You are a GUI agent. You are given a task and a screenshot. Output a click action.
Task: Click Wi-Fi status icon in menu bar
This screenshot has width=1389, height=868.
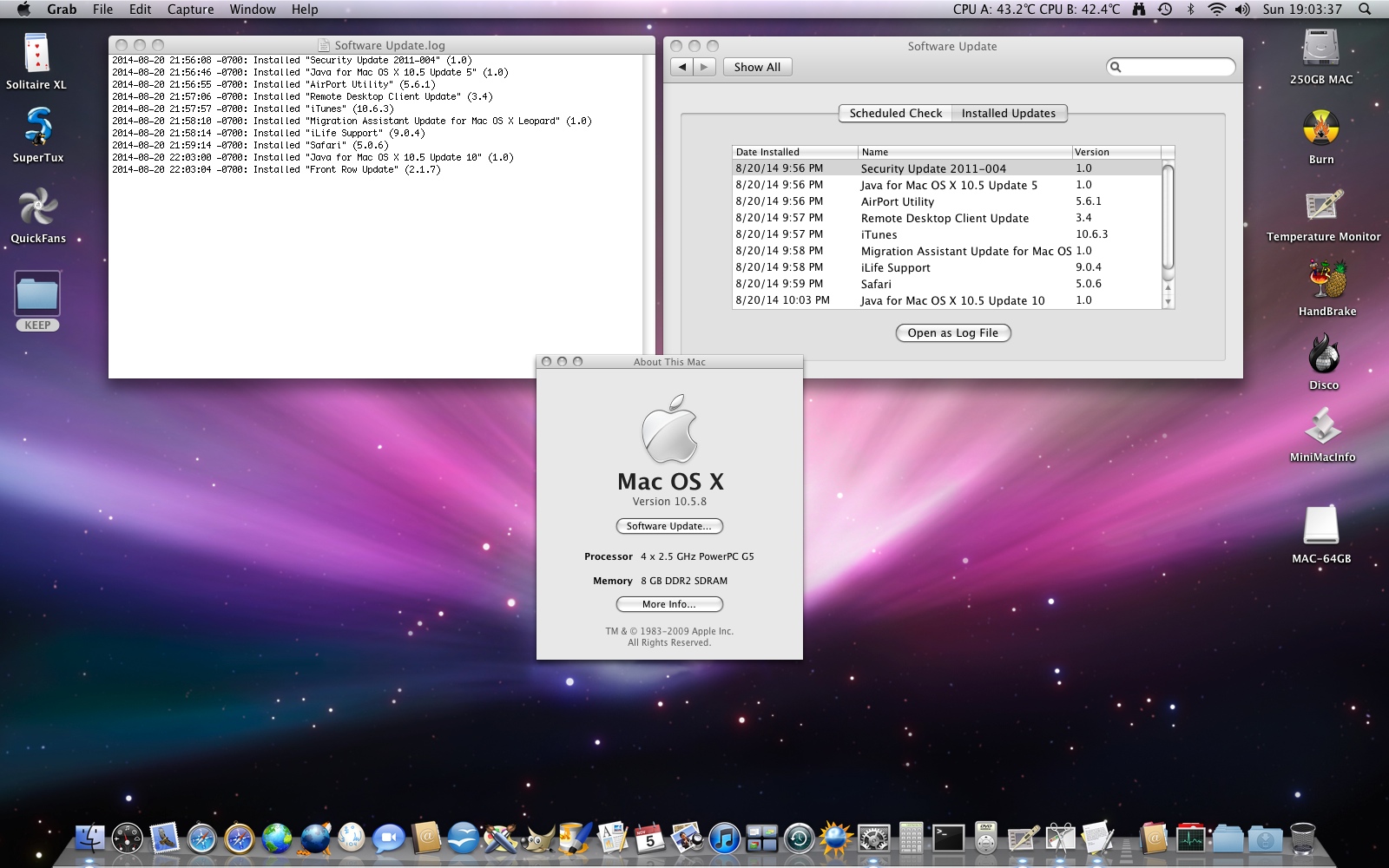(x=1217, y=9)
